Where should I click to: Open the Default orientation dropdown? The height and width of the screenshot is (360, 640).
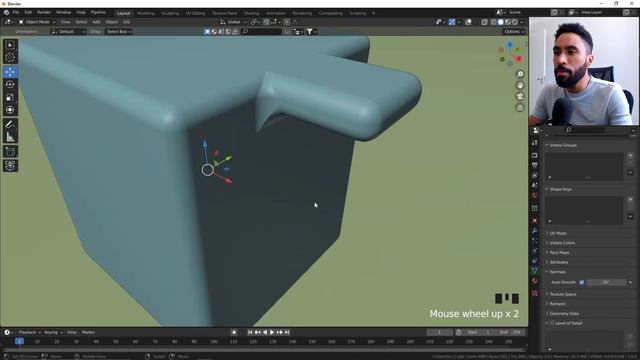click(68, 31)
